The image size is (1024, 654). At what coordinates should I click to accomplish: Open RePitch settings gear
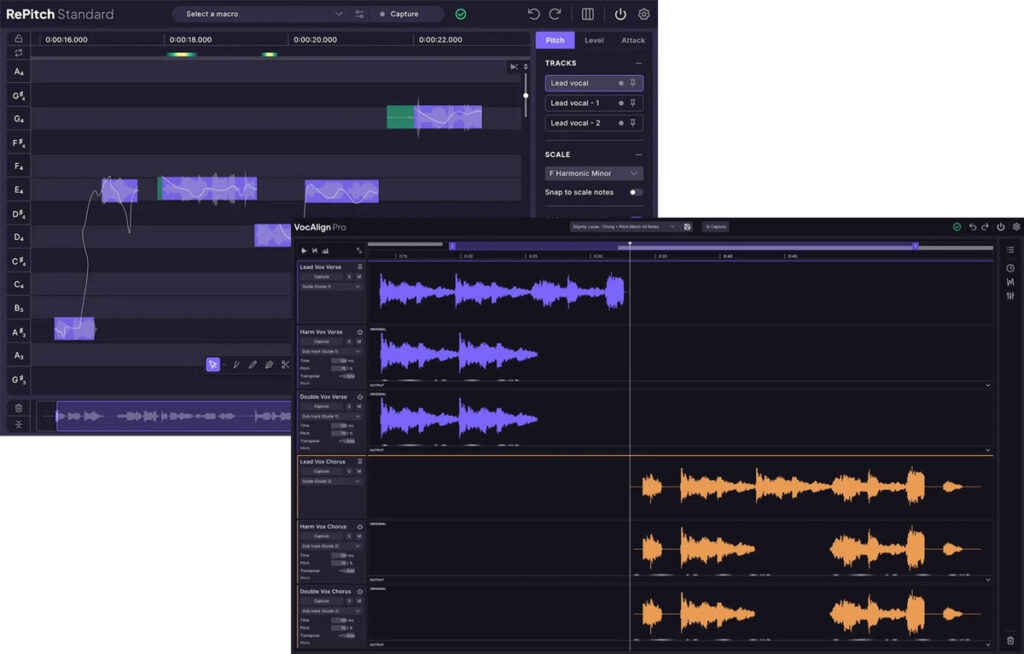tap(644, 14)
